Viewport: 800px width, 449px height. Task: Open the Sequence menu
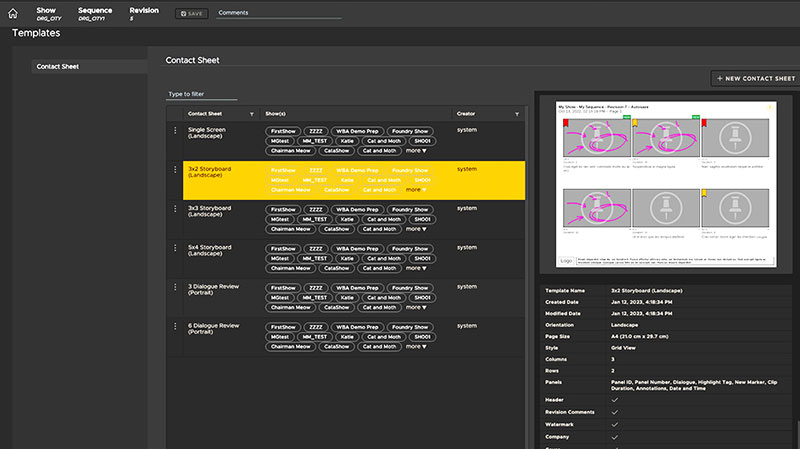click(95, 14)
